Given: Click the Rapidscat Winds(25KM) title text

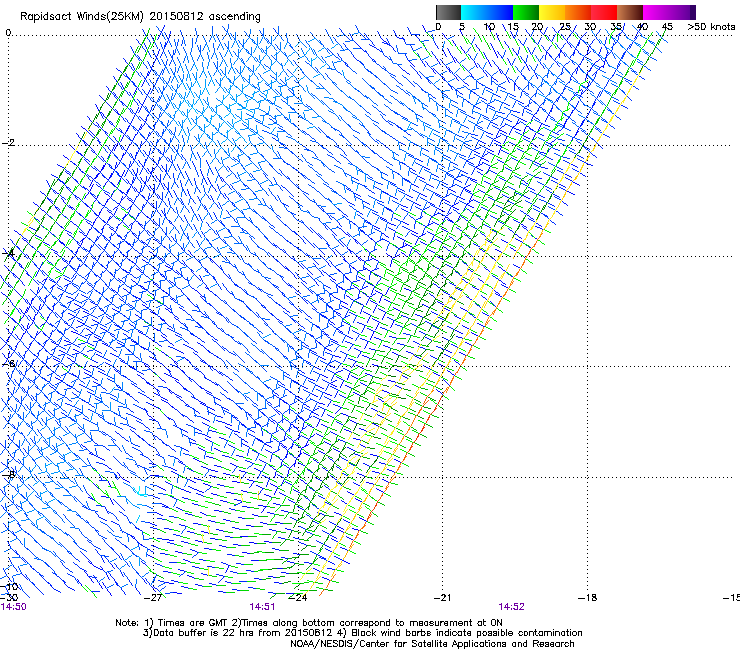Looking at the screenshot, I should pyautogui.click(x=82, y=17).
